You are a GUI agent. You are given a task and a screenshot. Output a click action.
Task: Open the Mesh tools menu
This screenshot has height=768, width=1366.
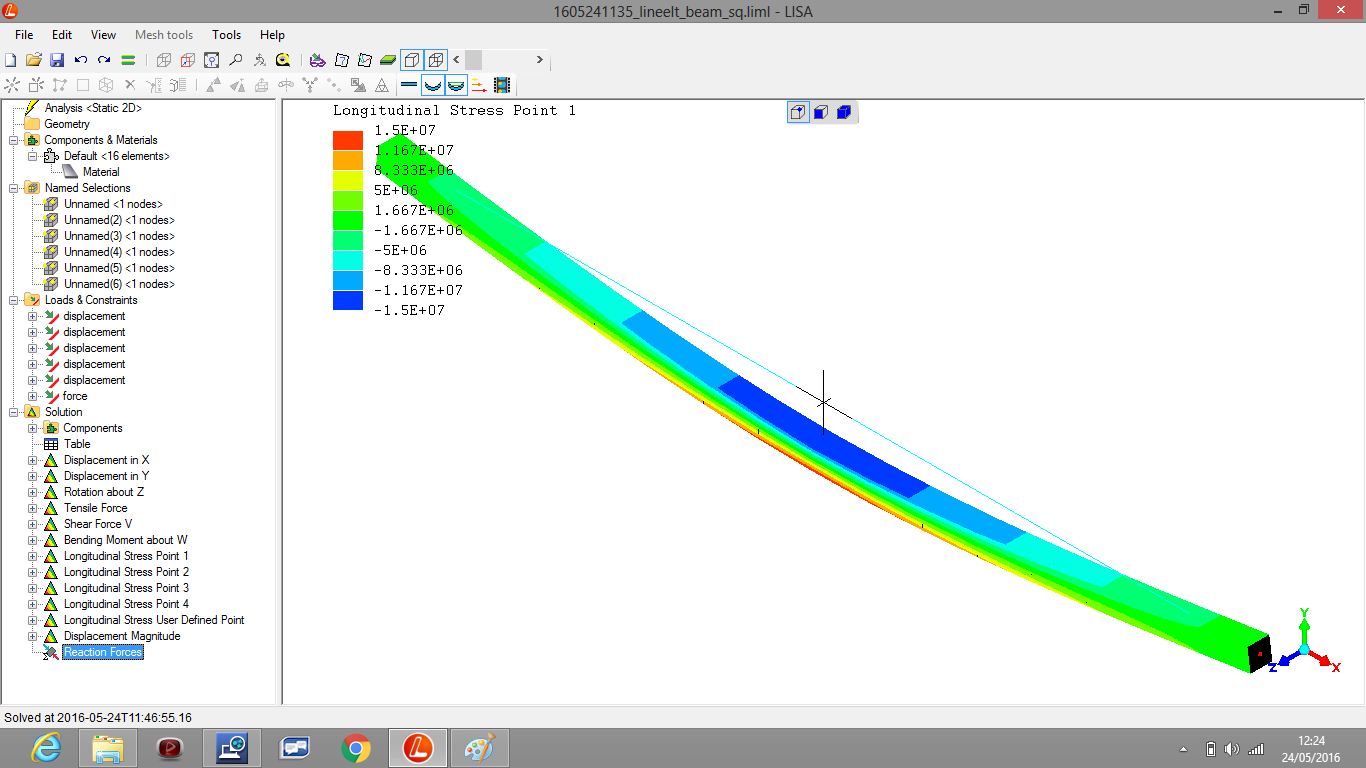[x=164, y=35]
